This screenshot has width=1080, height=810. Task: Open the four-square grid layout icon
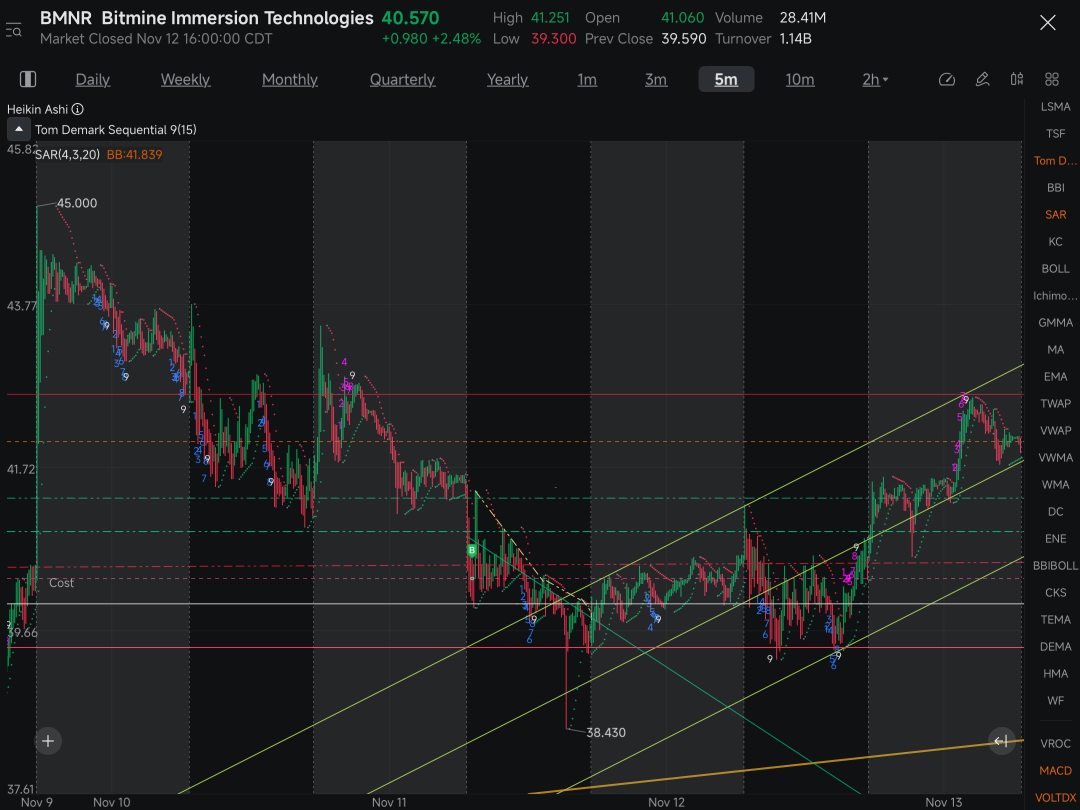click(x=1051, y=79)
